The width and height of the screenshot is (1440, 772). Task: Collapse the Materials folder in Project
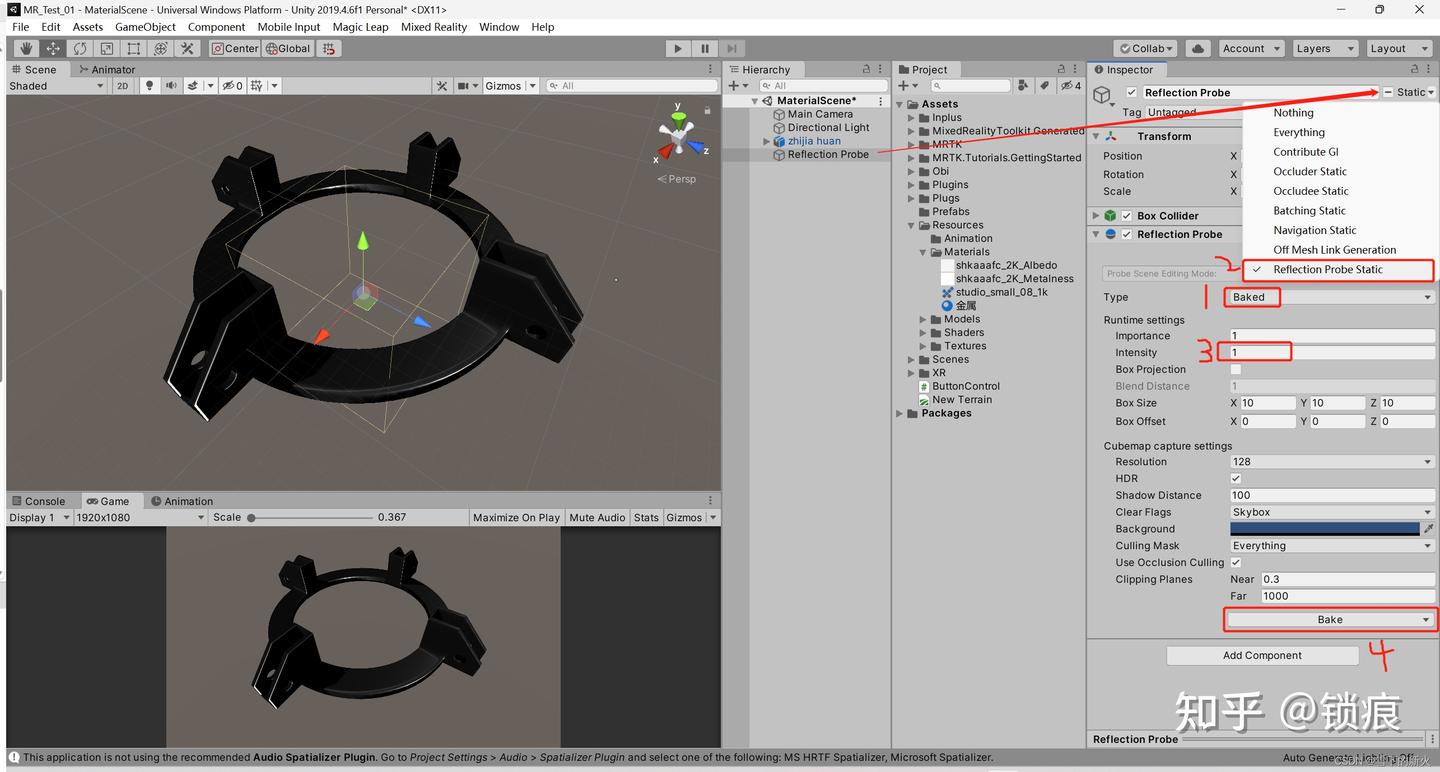coord(923,252)
